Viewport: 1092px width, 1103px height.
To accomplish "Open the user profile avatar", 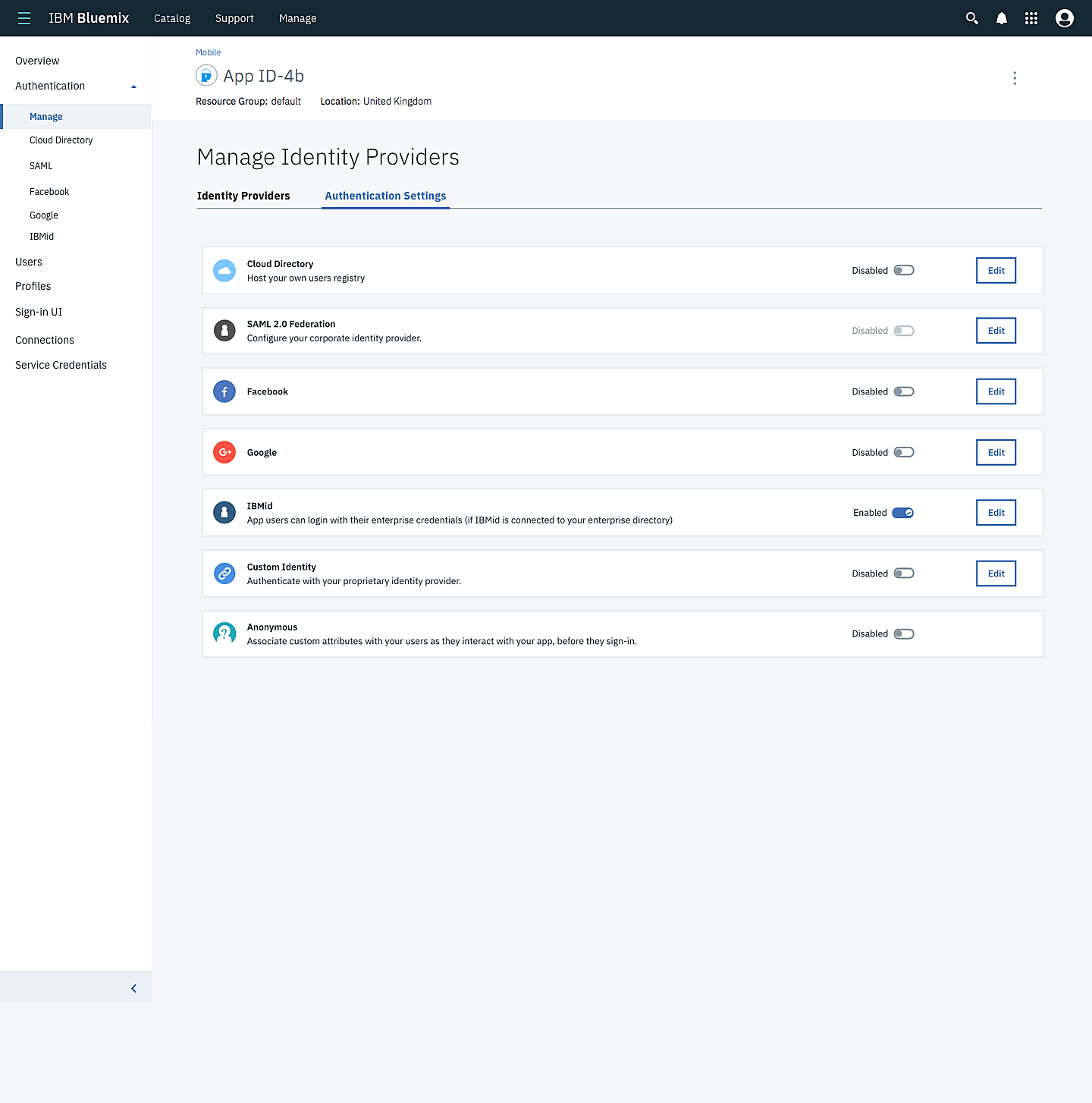I will coord(1065,18).
